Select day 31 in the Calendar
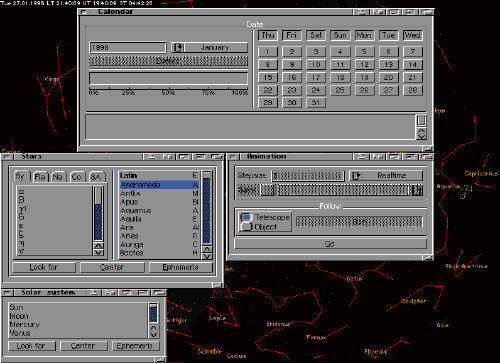500x363 pixels. tap(316, 103)
